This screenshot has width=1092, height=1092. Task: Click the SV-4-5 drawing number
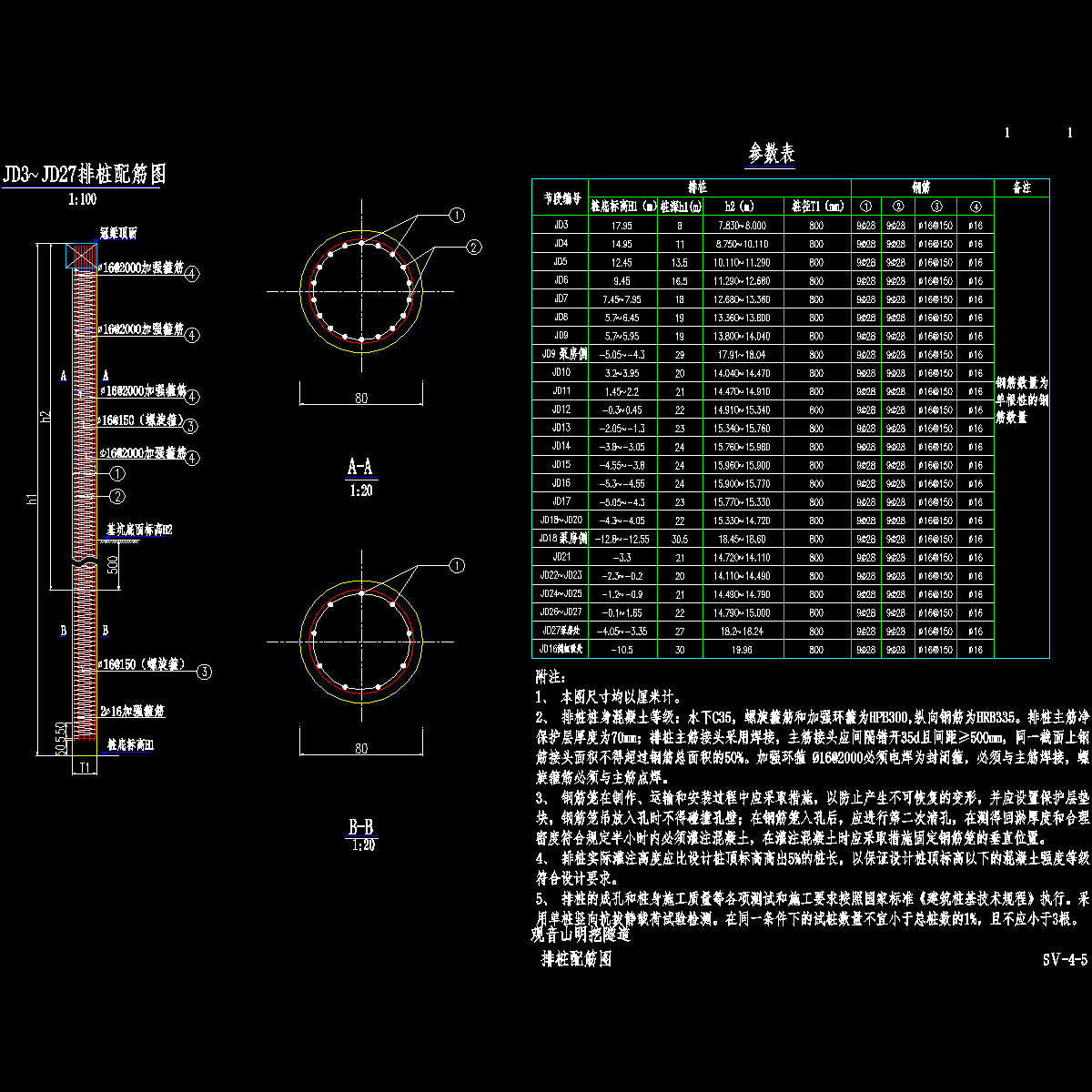[x=1065, y=960]
